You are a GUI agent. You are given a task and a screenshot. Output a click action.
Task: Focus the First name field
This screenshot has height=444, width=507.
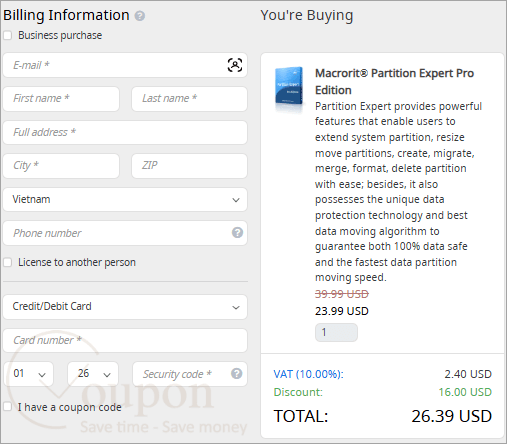click(61, 99)
